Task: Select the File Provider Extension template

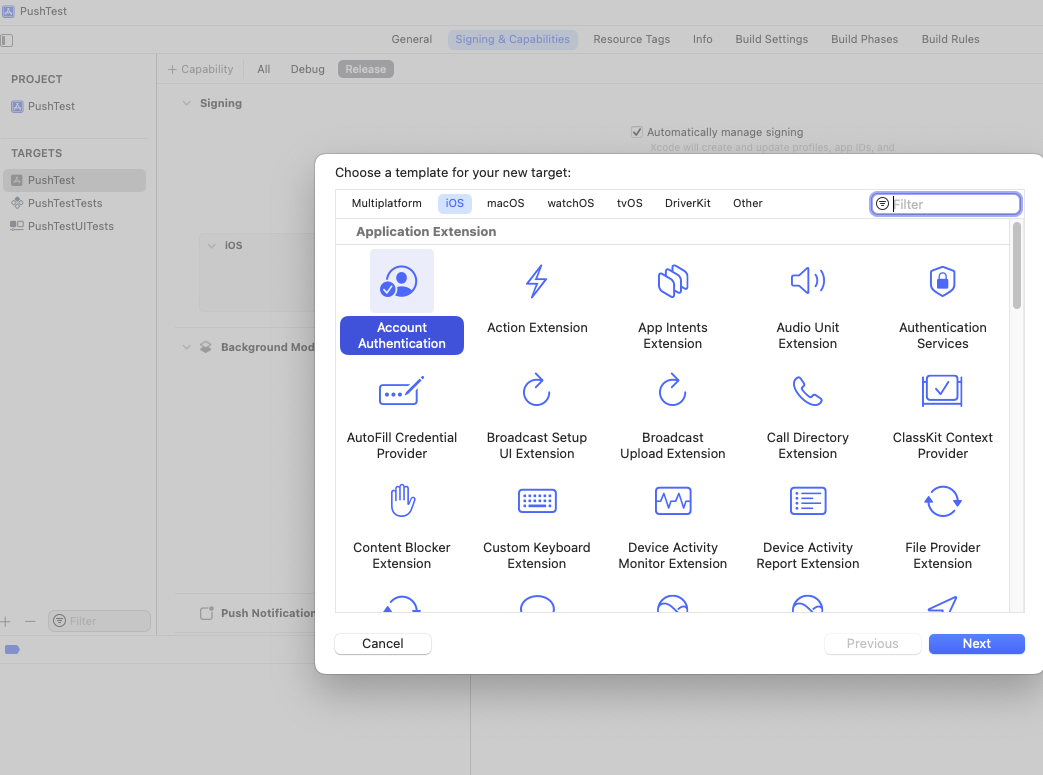Action: (x=941, y=501)
